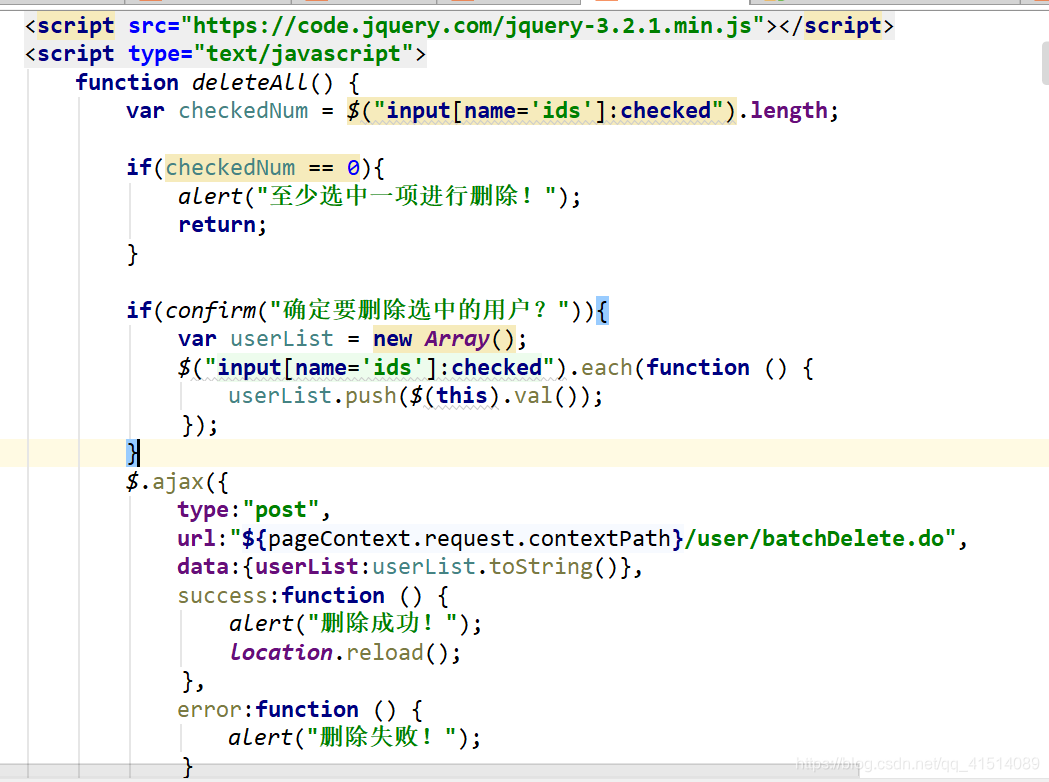
Task: Click the function name deleteAll
Action: tap(250, 82)
